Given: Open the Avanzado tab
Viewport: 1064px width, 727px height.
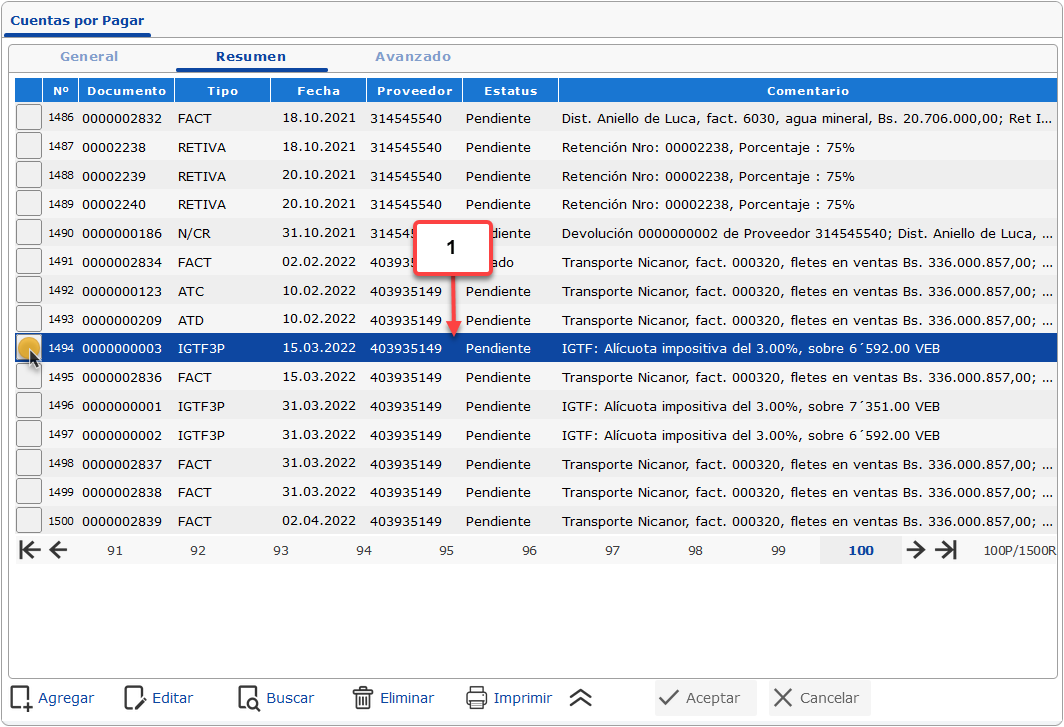Looking at the screenshot, I should pos(413,57).
